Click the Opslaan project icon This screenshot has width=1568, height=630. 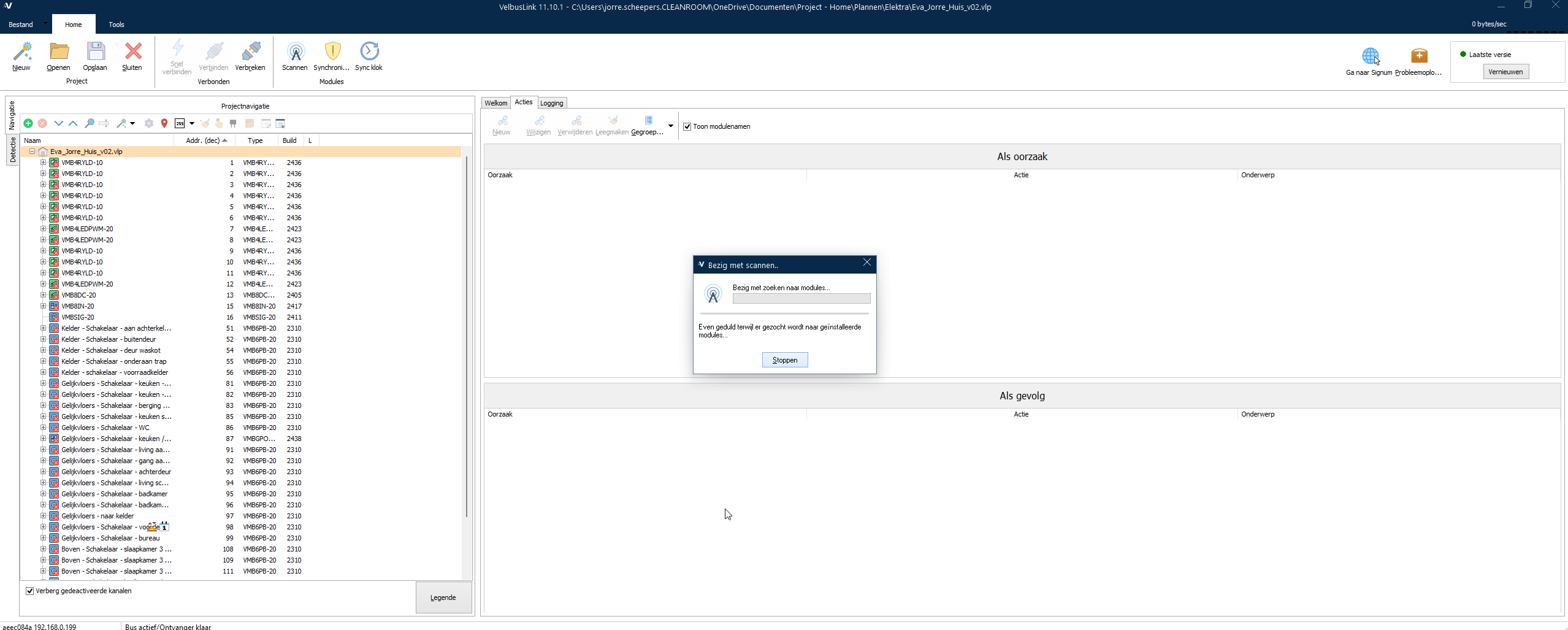tap(95, 53)
